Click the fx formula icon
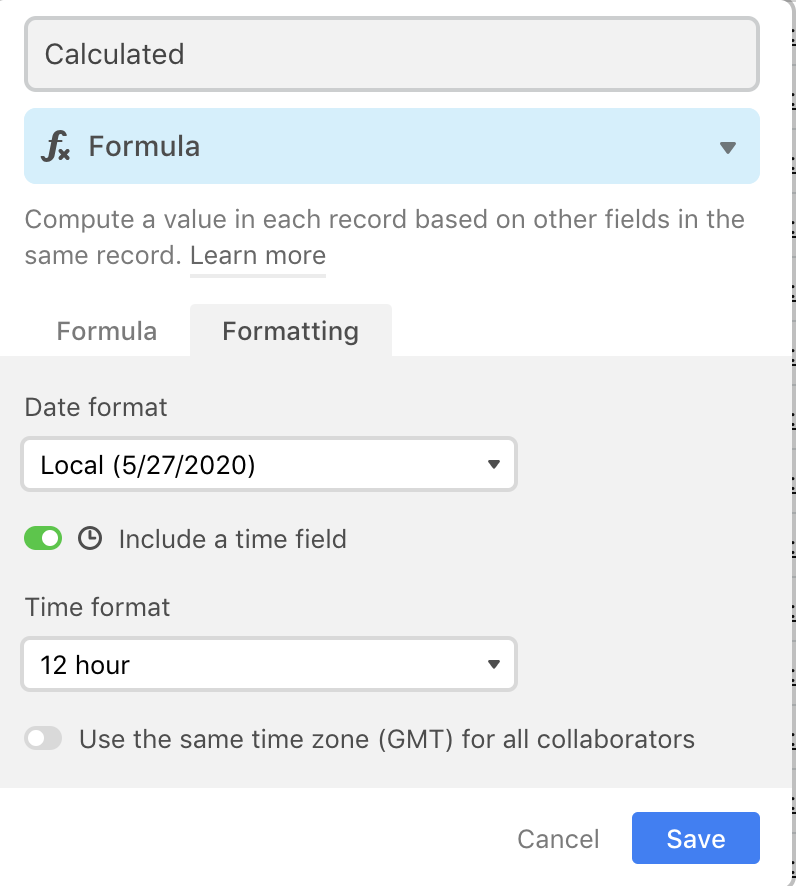The image size is (796, 886). point(56,146)
